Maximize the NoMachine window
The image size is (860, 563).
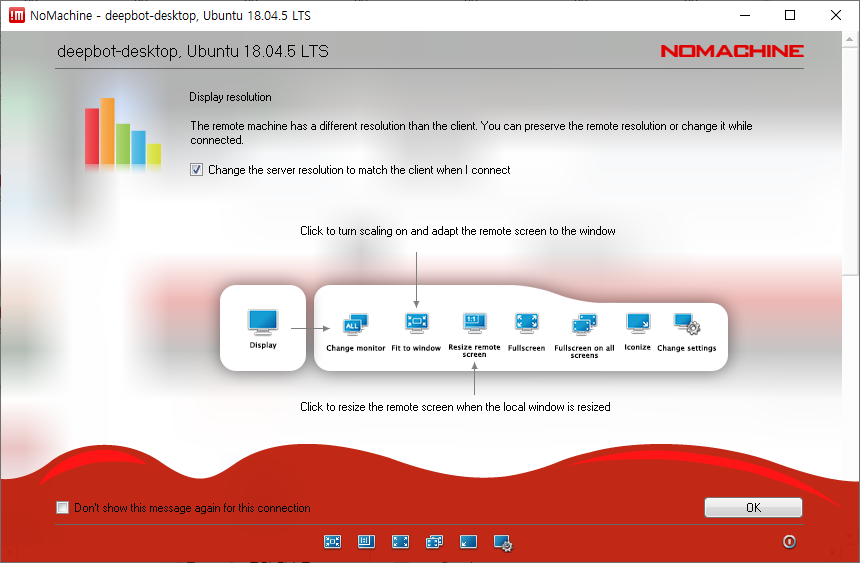coord(790,15)
